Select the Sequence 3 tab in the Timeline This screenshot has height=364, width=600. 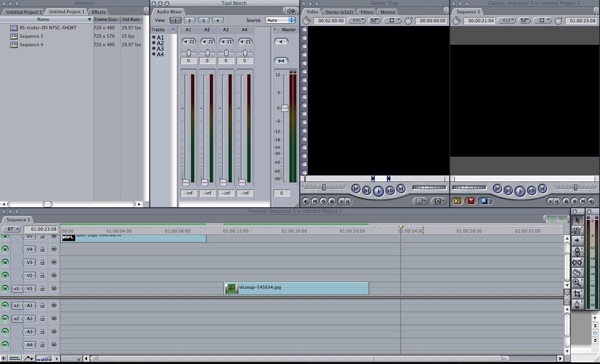click(x=18, y=220)
